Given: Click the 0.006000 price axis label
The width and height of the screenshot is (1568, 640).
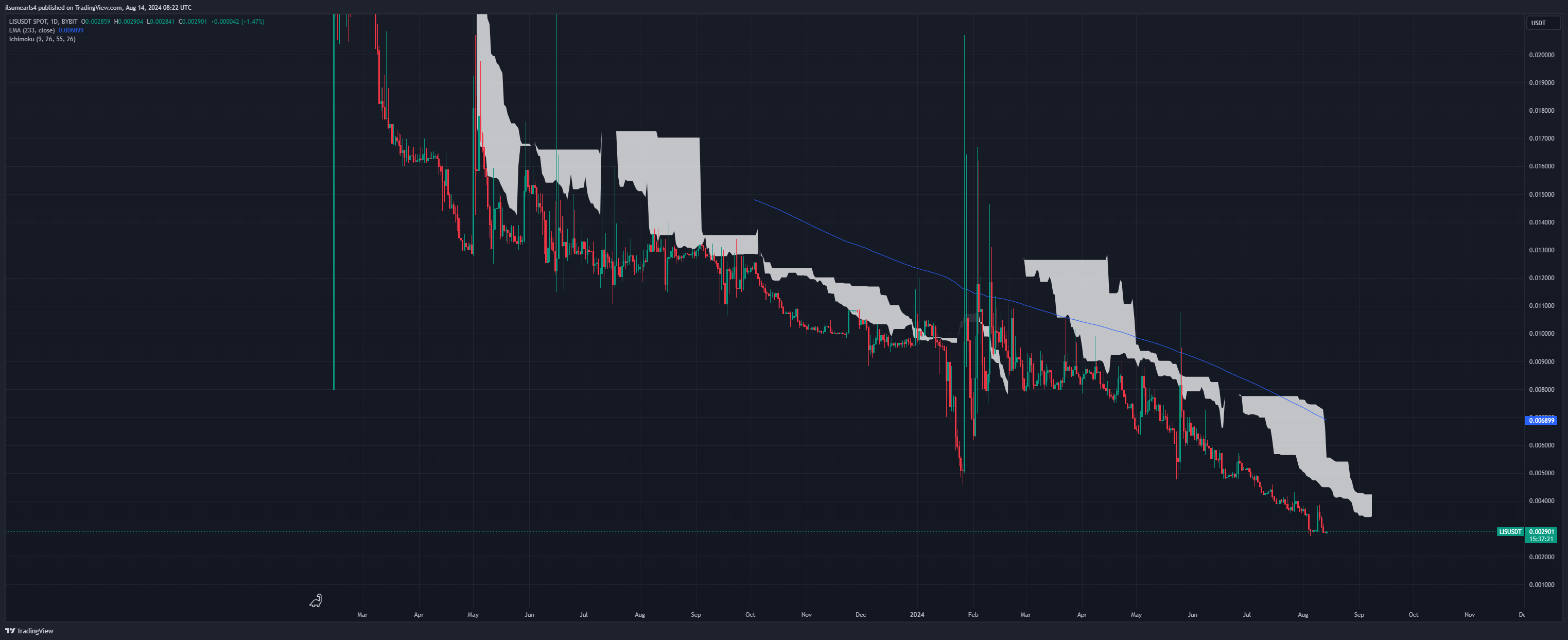Looking at the screenshot, I should (x=1541, y=445).
